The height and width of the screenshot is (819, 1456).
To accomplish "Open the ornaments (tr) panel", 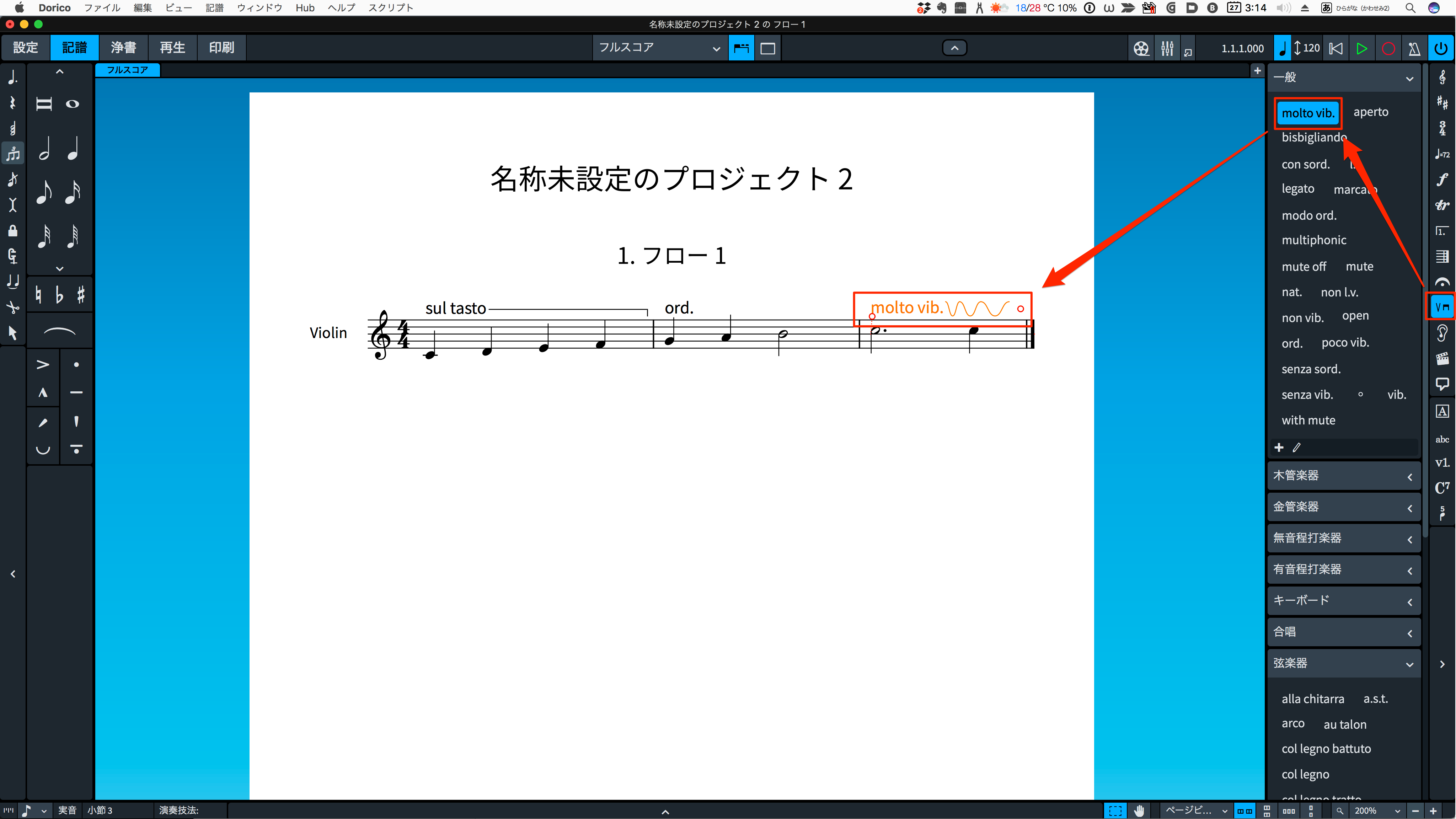I will click(x=1442, y=205).
